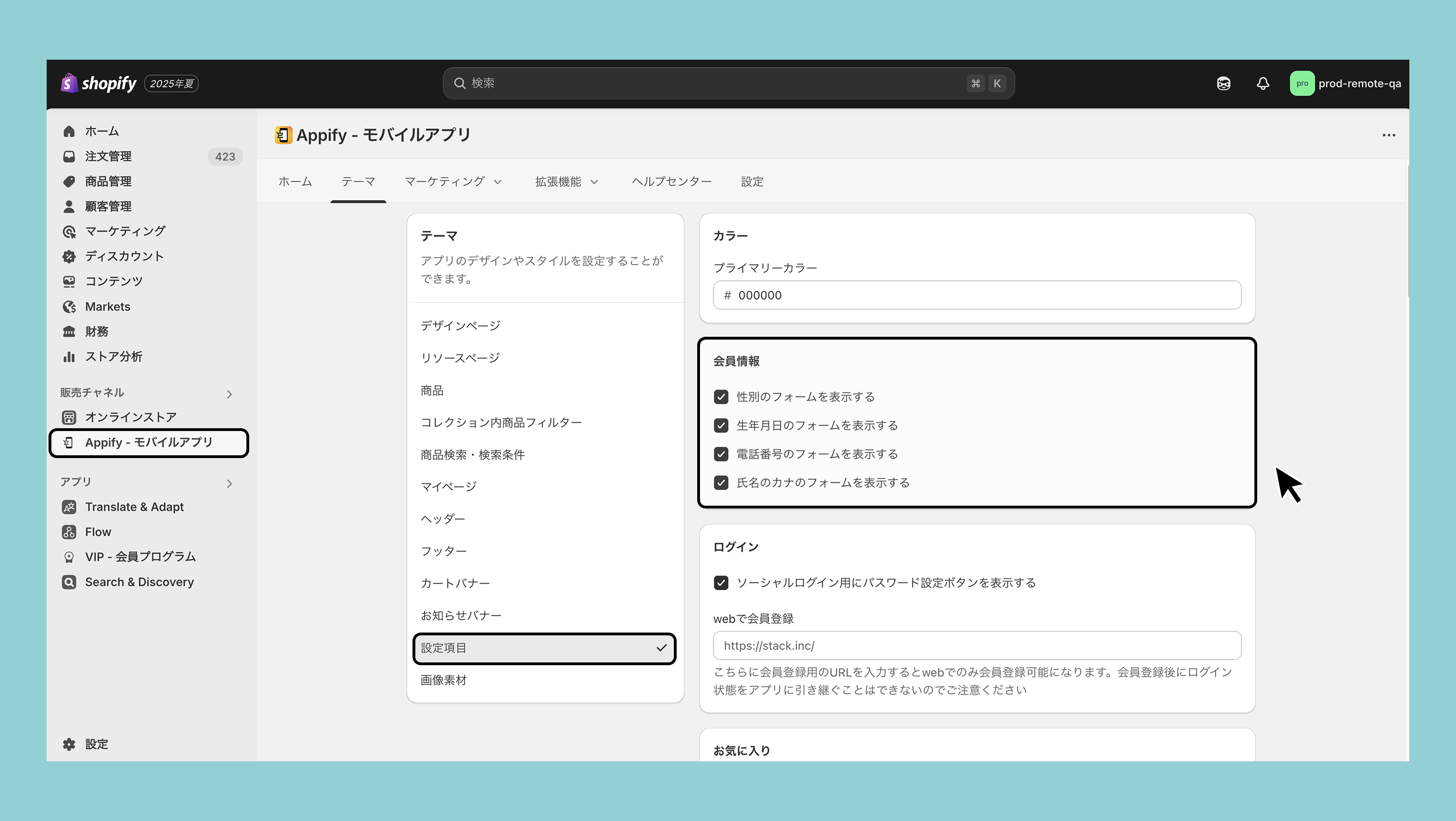This screenshot has height=821, width=1456.
Task: Uncheck 性別のフォームを表示する checkbox
Action: 721,397
